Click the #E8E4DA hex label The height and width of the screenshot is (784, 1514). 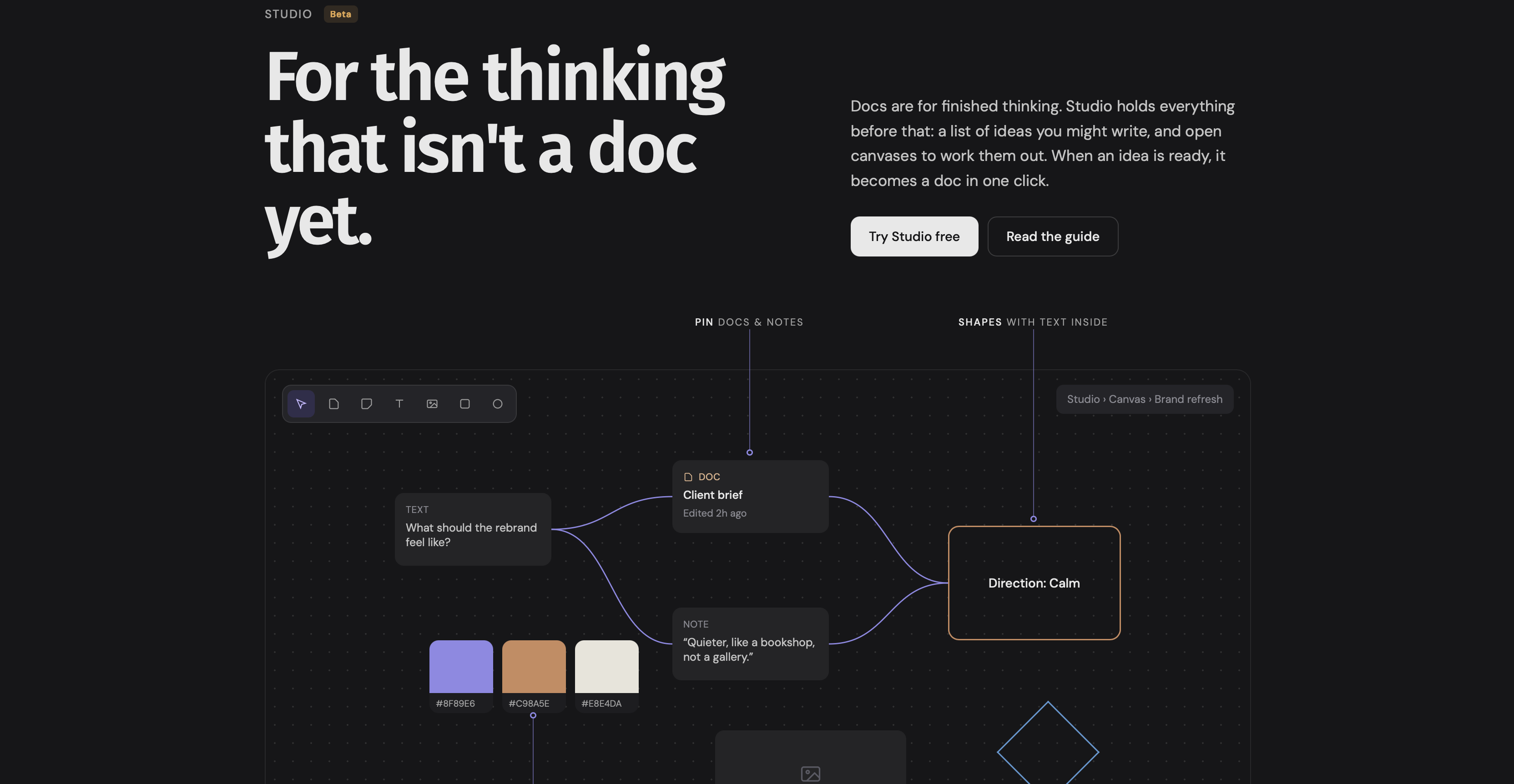[601, 704]
